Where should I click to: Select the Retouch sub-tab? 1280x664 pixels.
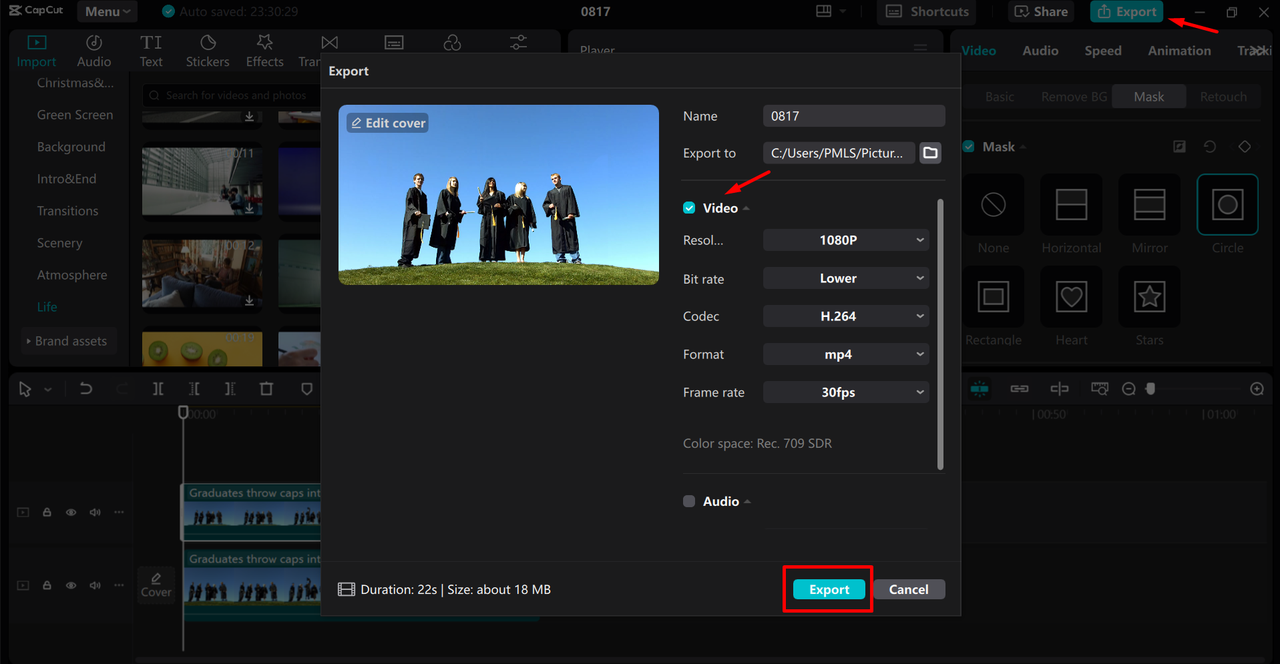(1223, 97)
